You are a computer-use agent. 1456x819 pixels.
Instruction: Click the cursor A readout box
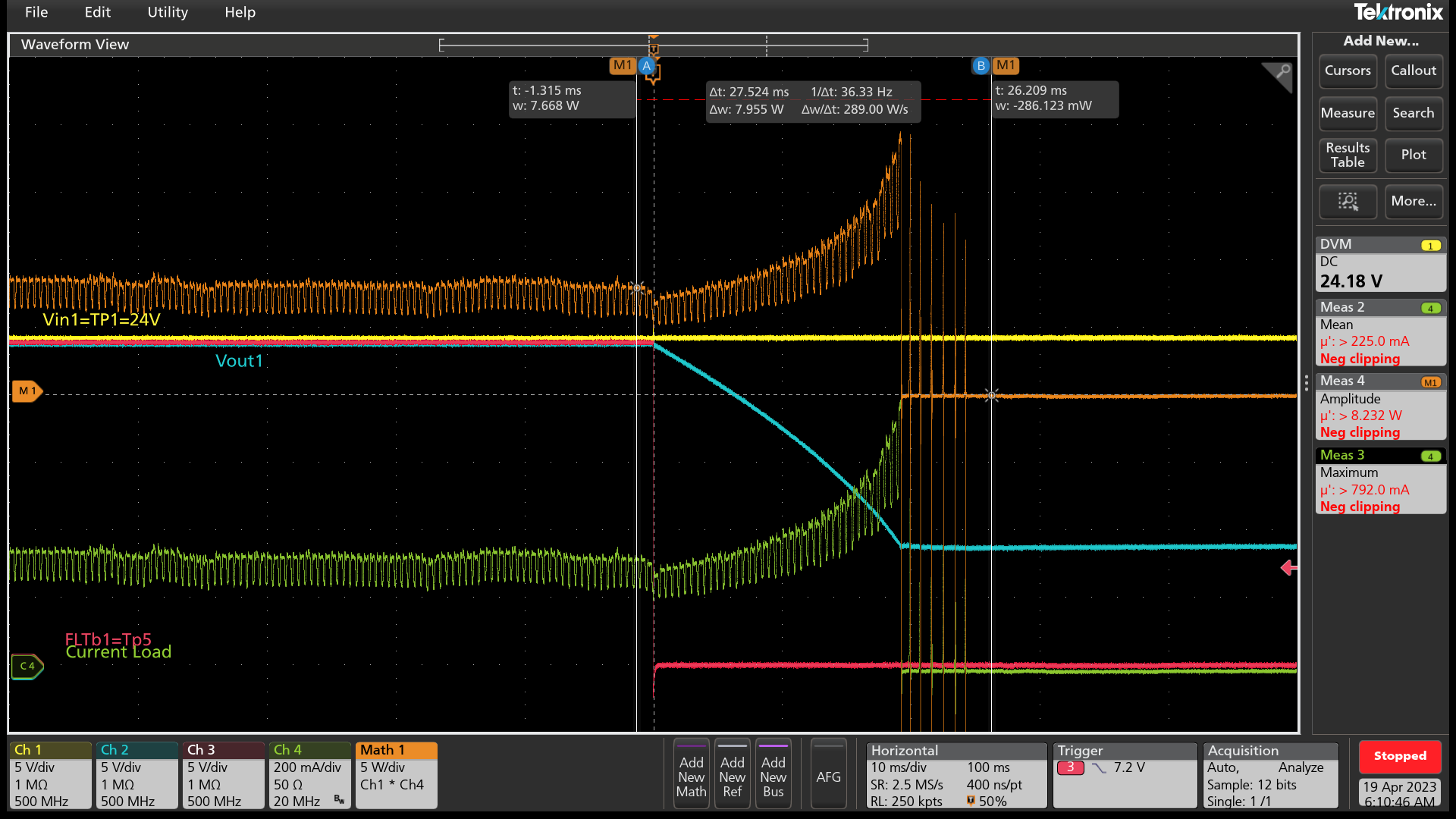coord(573,99)
